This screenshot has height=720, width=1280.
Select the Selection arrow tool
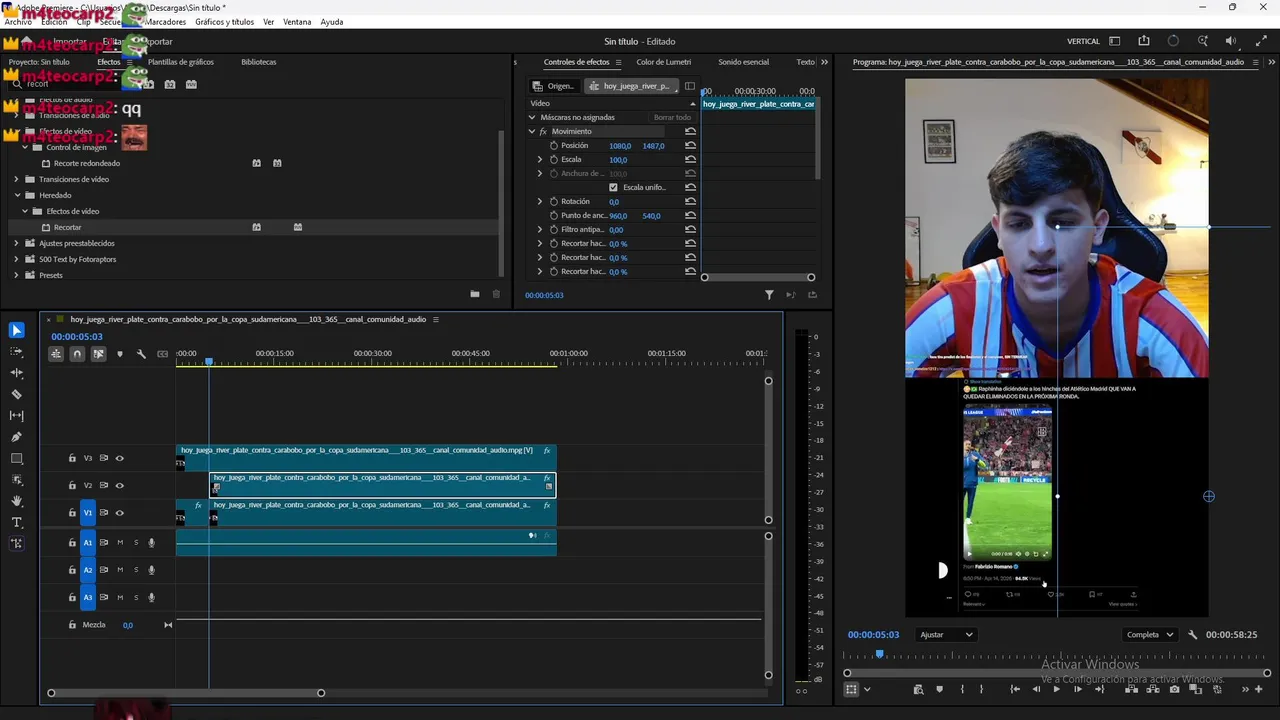tap(17, 330)
